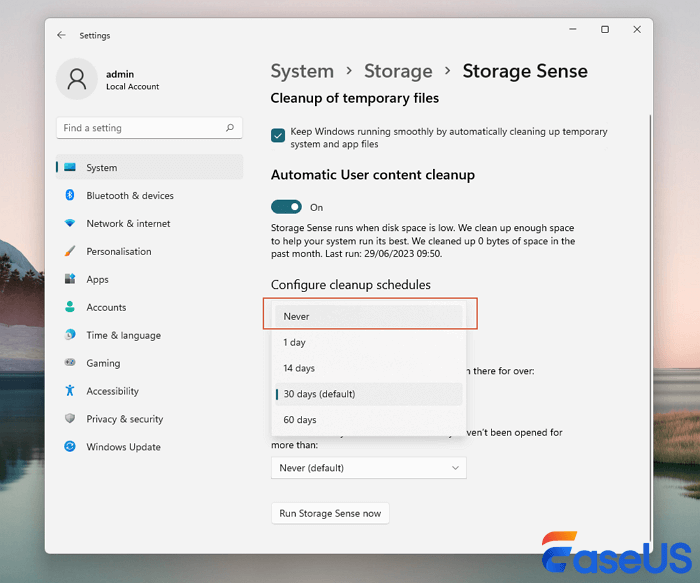Turn off Automatic User content cleanup toggle
700x583 pixels.
286,207
